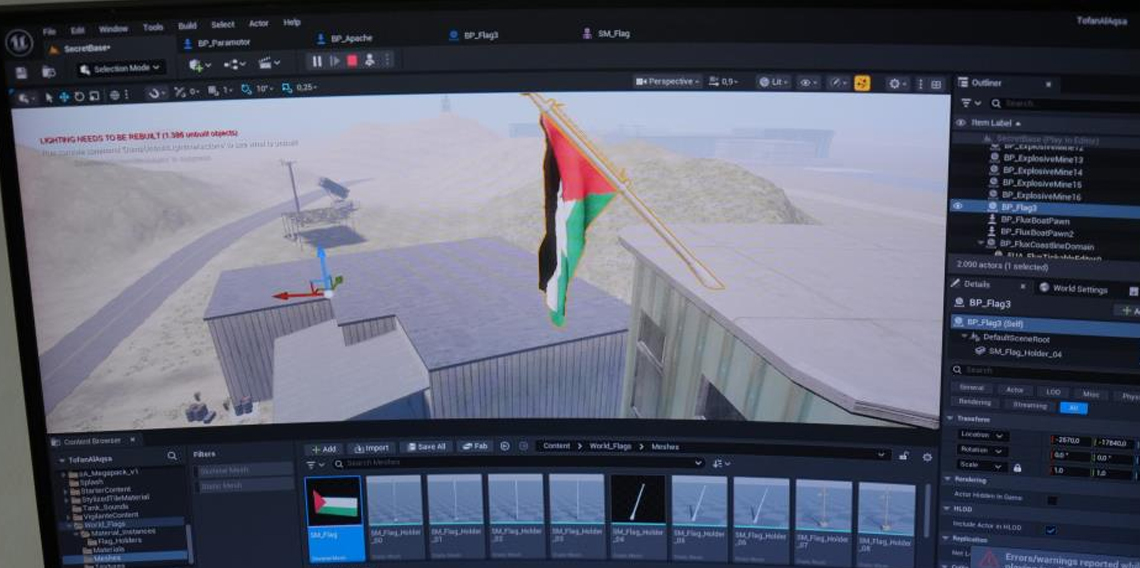Open the Selection Mode dropdown

121,68
